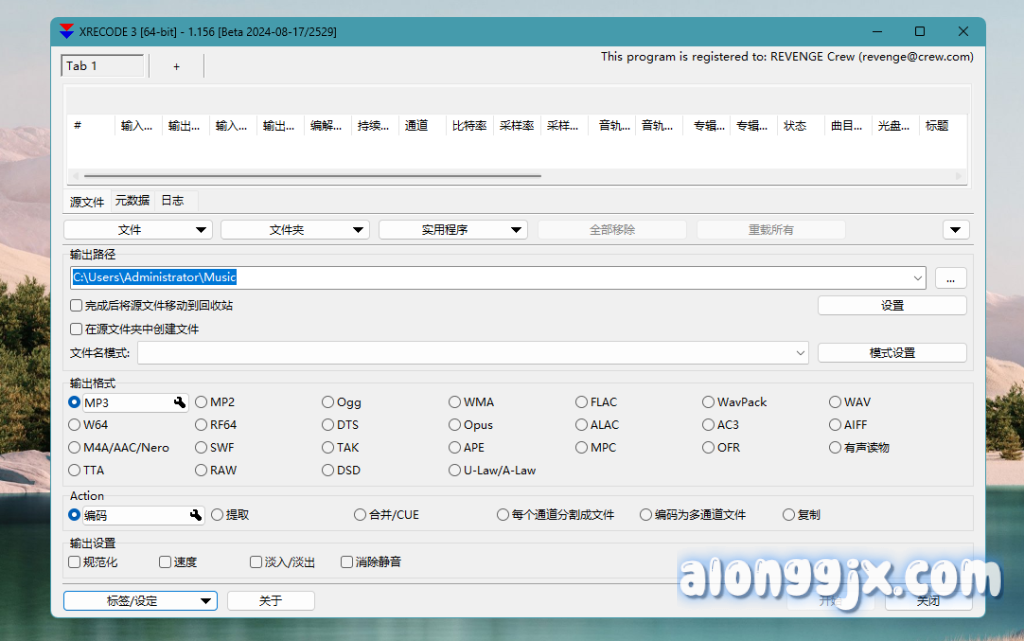Minimize the XRECODE window
This screenshot has height=641, width=1024.
click(876, 32)
